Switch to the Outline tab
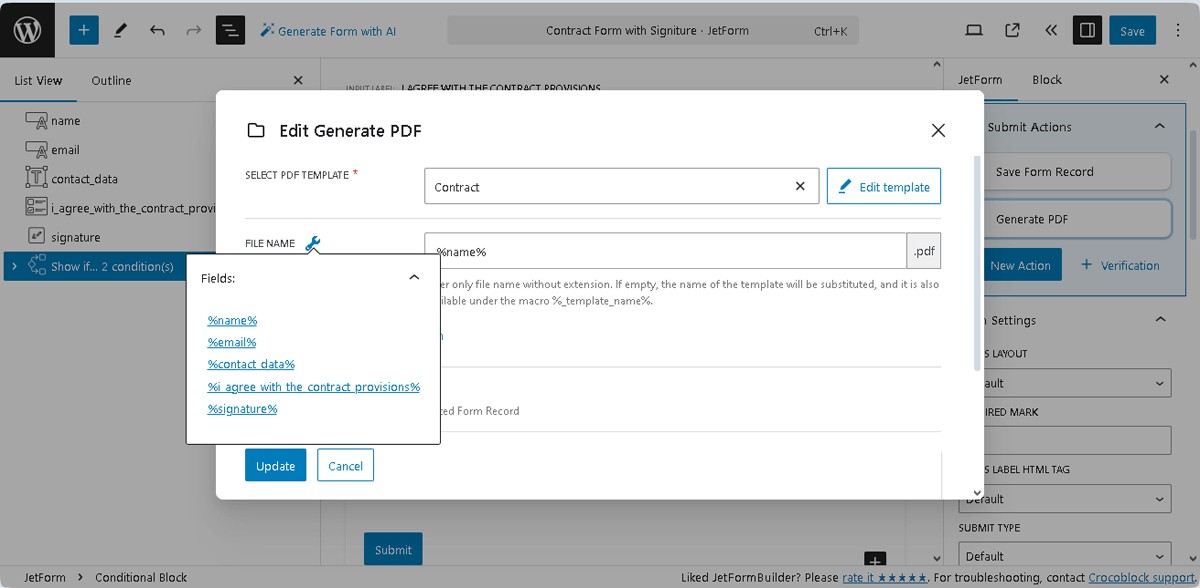 point(110,80)
